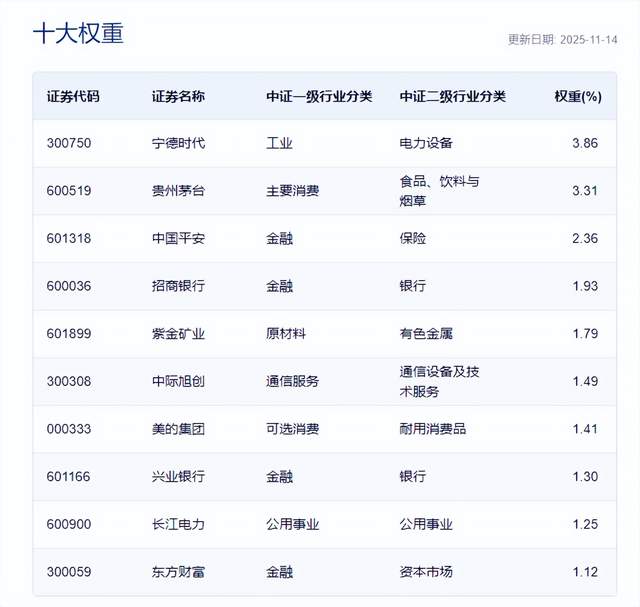Click the name 东方财富
The width and height of the screenshot is (640, 607).
(x=178, y=572)
